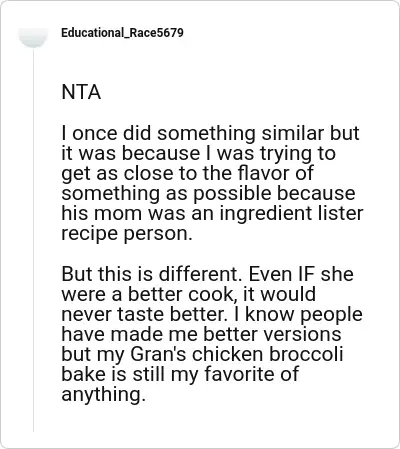The image size is (400, 449).
Task: Click the sentence 'But this is different.'
Action: (x=152, y=274)
